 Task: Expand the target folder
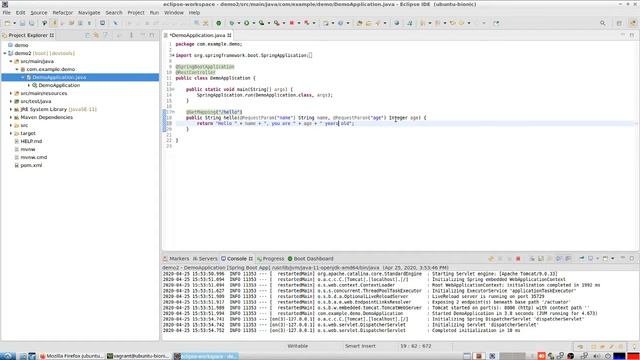point(11,133)
